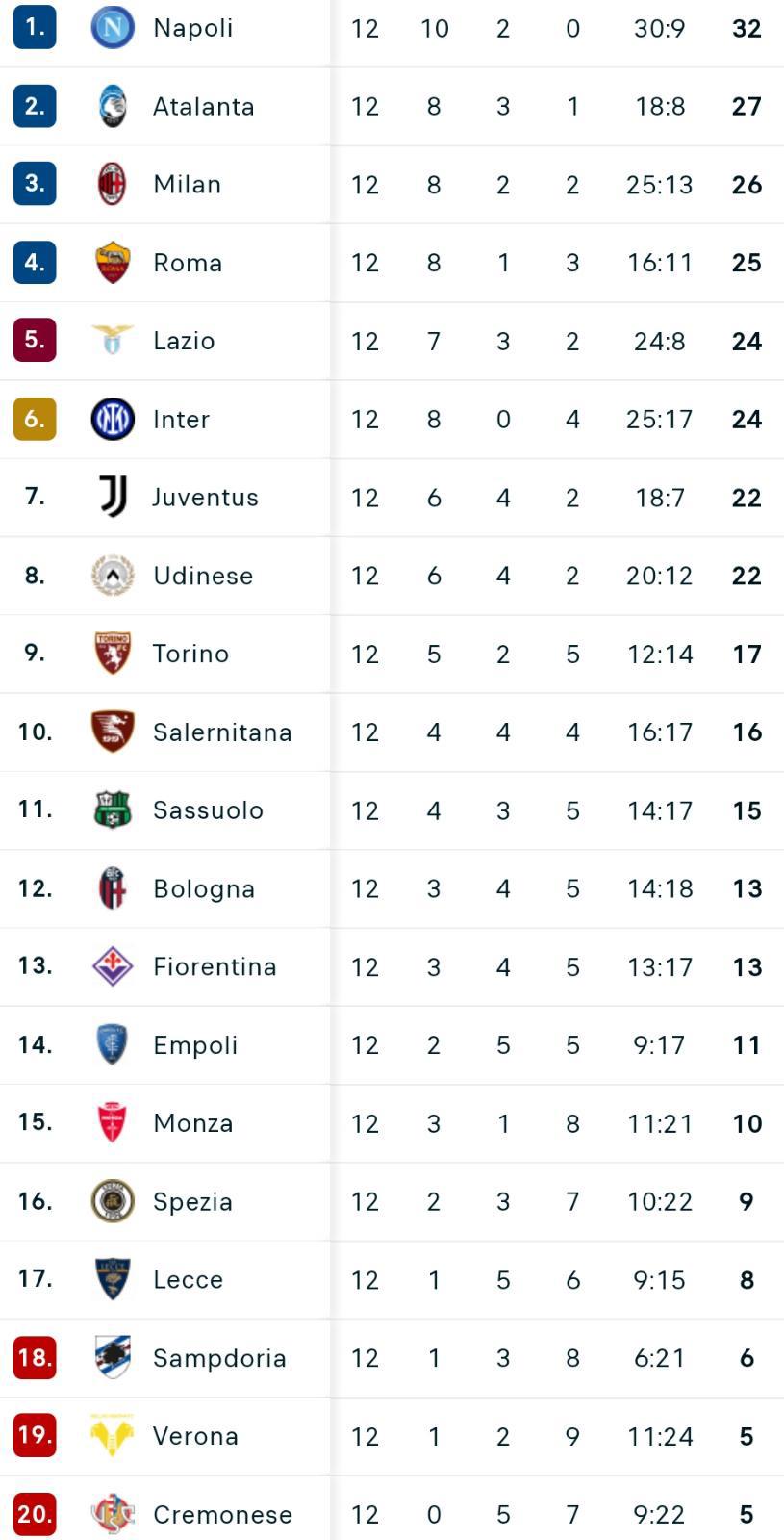Click the Napoli club crest icon
The width and height of the screenshot is (784, 1540).
tap(113, 27)
